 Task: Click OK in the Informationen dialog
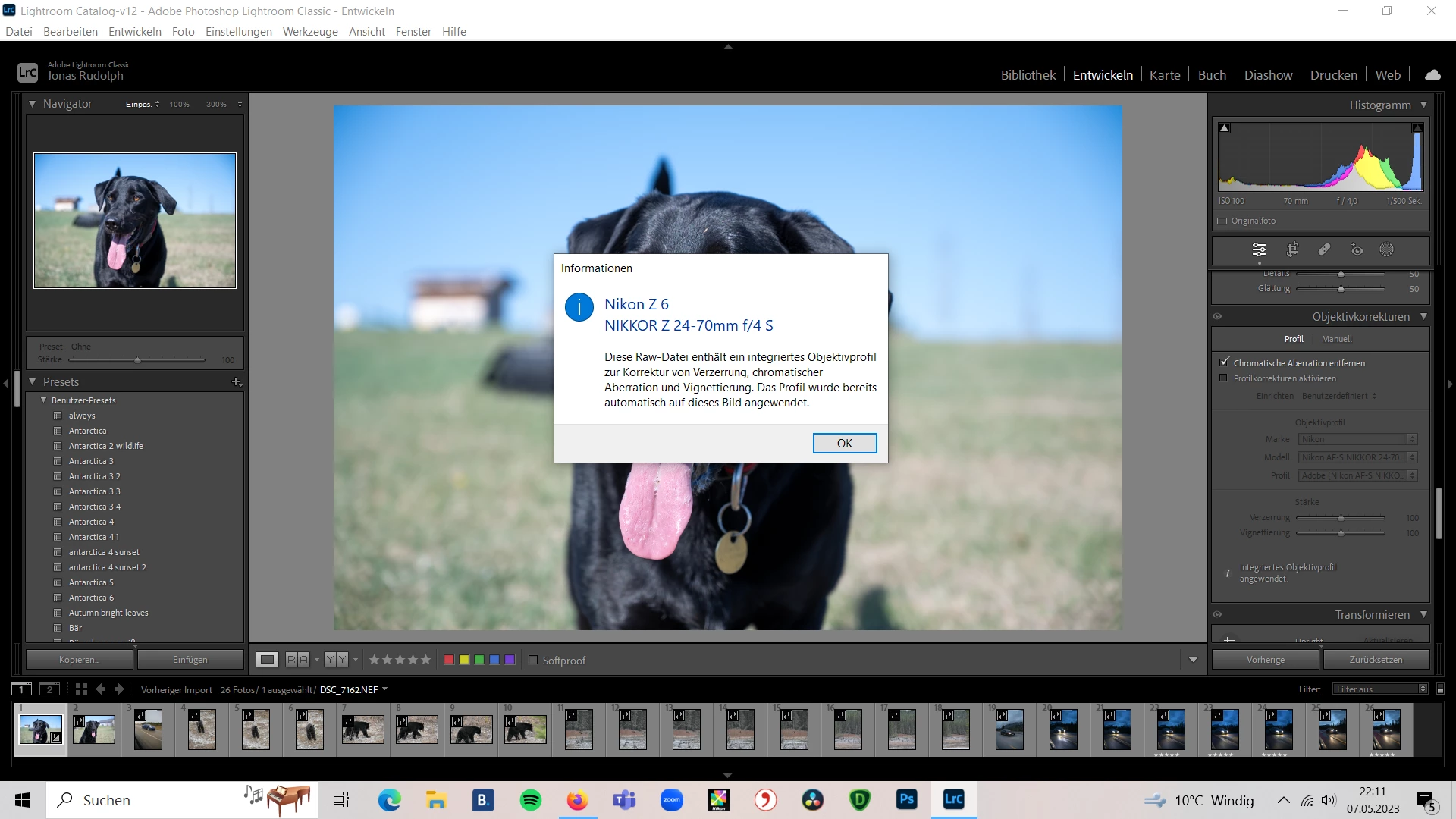(844, 444)
